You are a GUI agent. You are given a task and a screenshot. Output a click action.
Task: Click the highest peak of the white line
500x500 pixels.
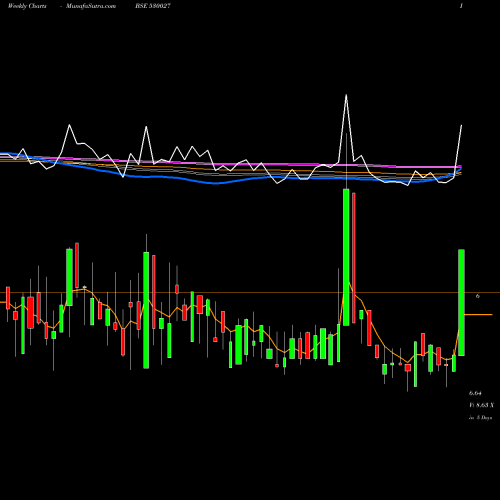pos(346,95)
